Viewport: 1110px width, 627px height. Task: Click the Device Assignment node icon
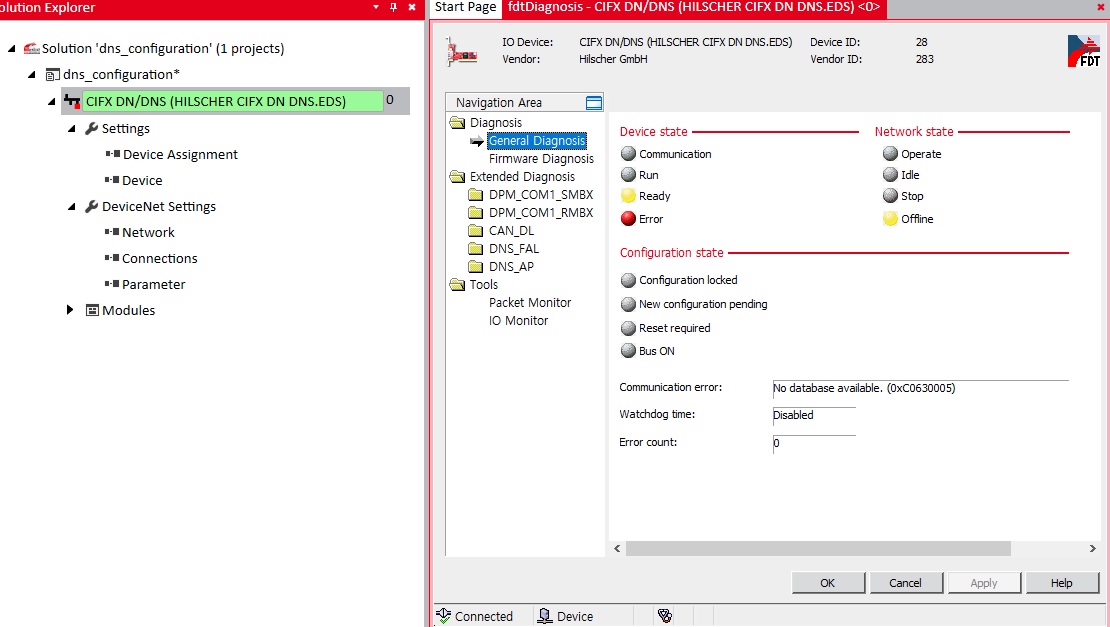(113, 154)
